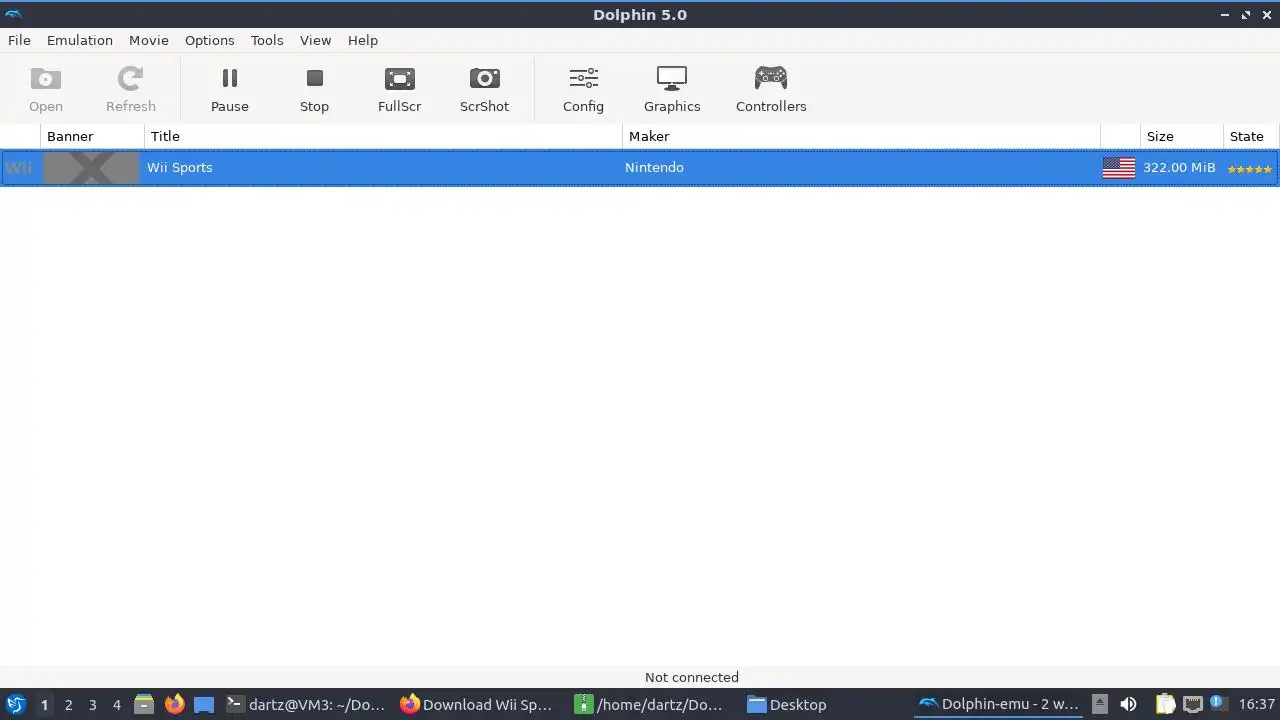Open the Emulation menu

(80, 40)
